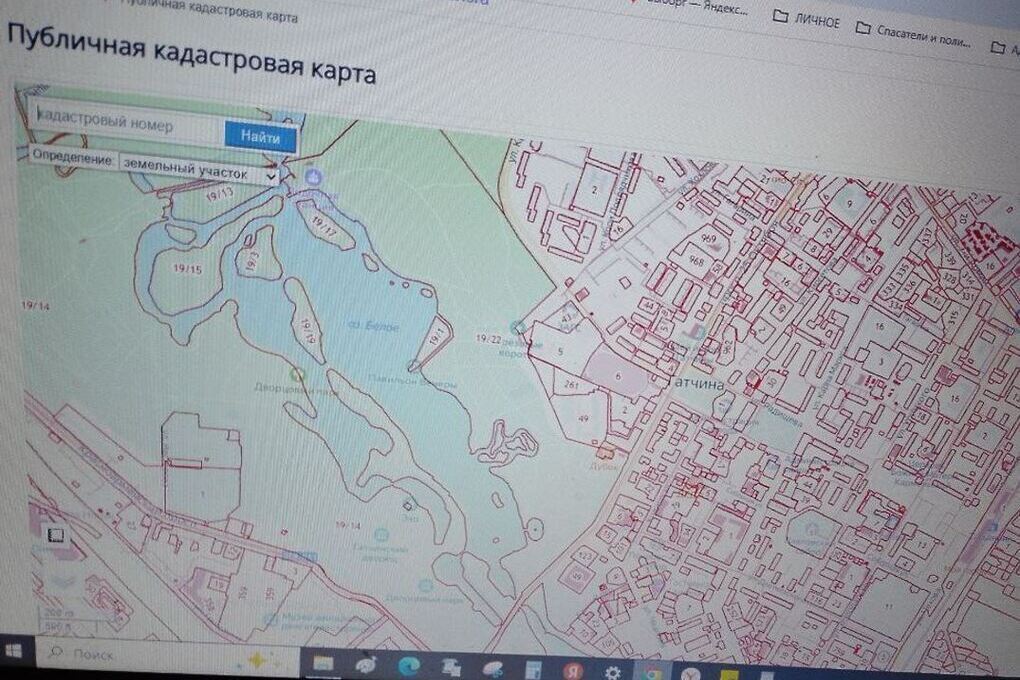Open the Спасатели bookmarks folder

click(913, 32)
